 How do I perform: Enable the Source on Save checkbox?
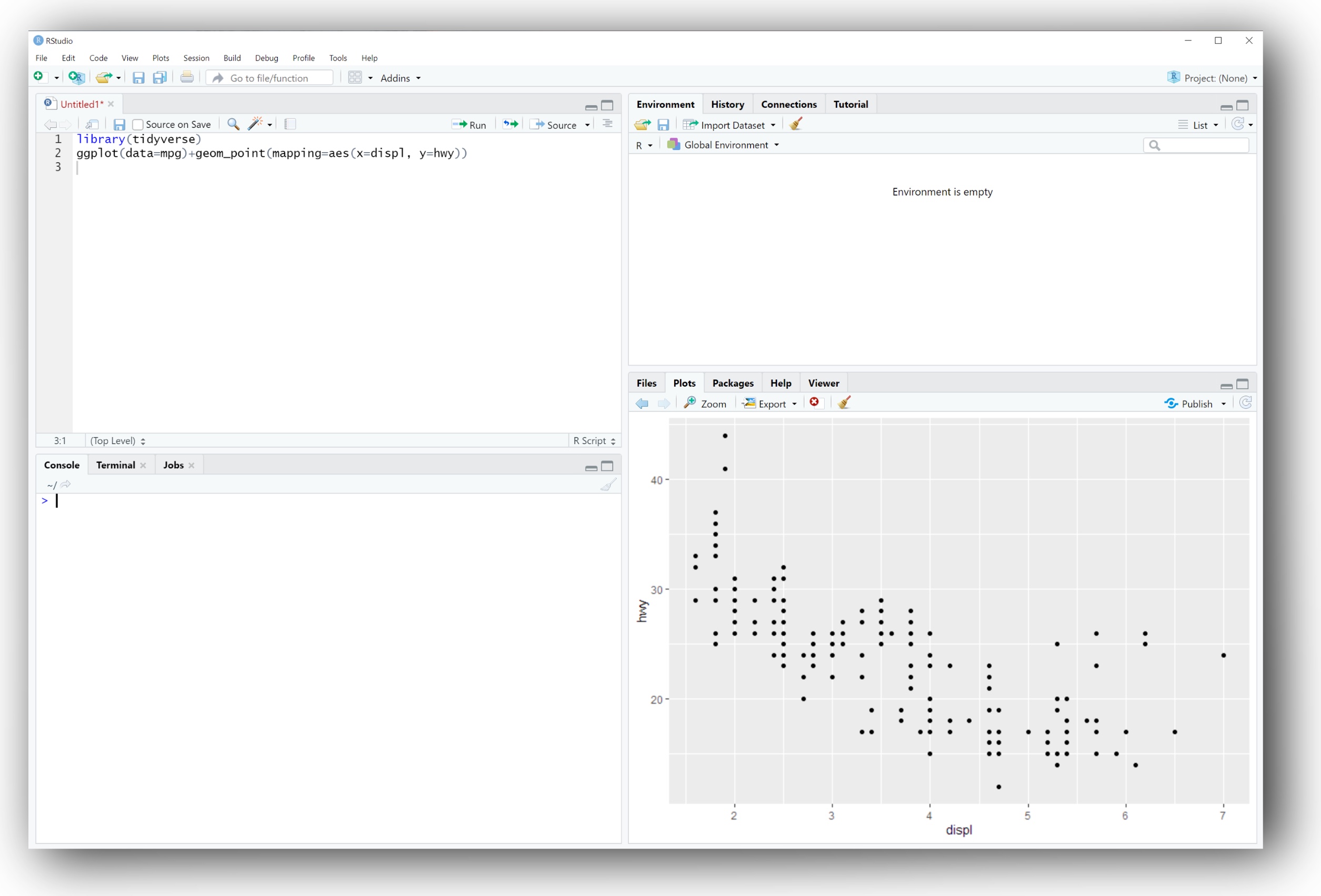[x=137, y=124]
